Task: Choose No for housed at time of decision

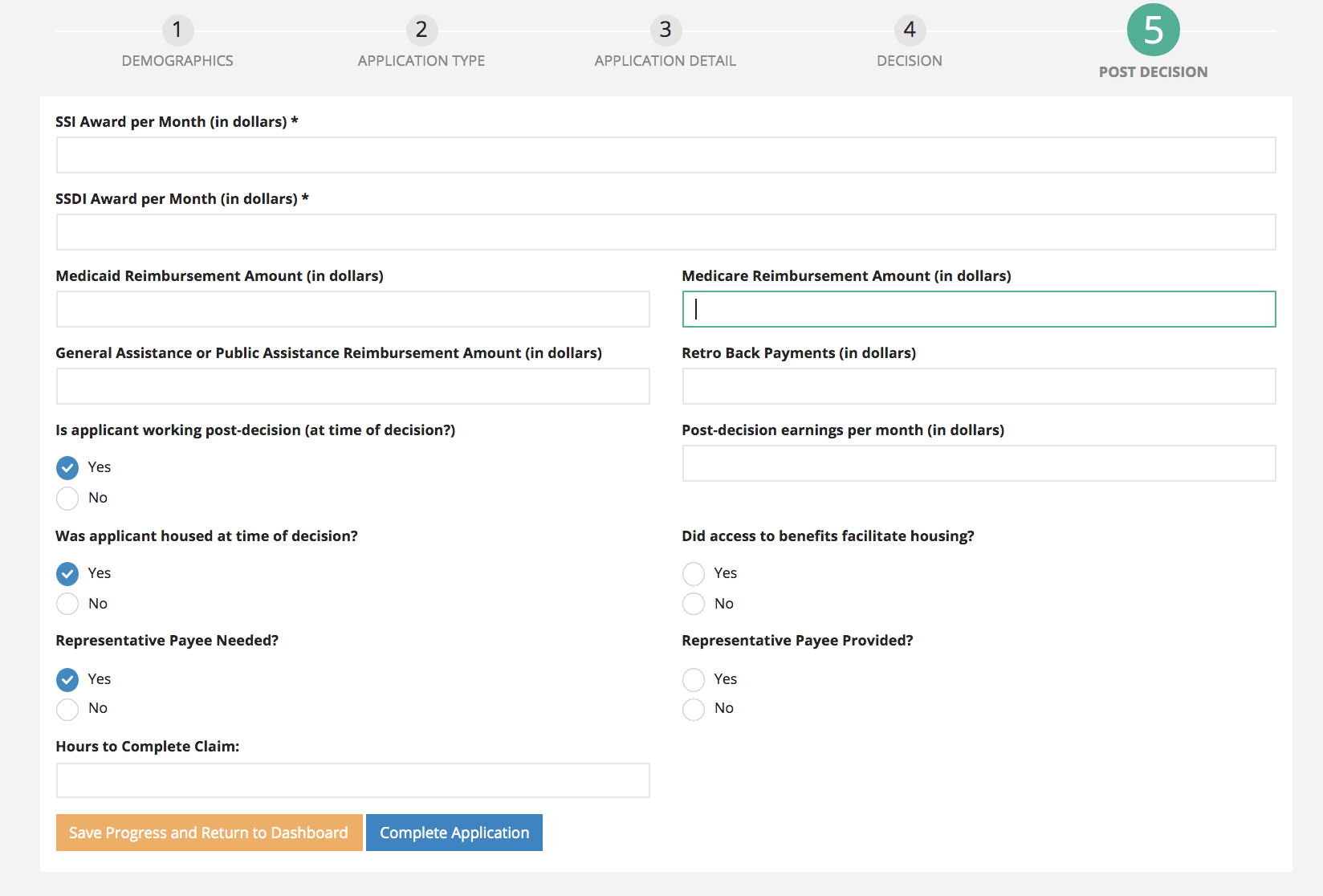Action: (67, 604)
